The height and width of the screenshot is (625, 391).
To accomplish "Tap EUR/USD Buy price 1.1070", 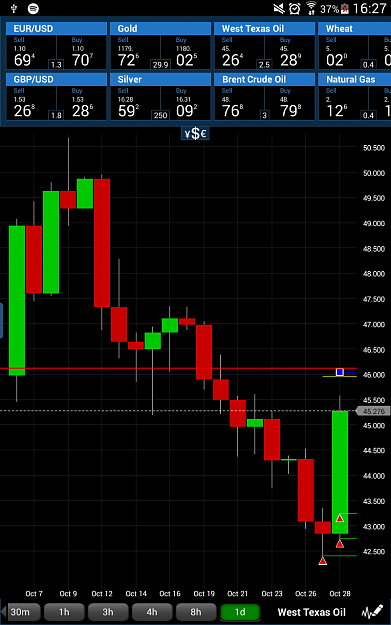I will tap(83, 56).
